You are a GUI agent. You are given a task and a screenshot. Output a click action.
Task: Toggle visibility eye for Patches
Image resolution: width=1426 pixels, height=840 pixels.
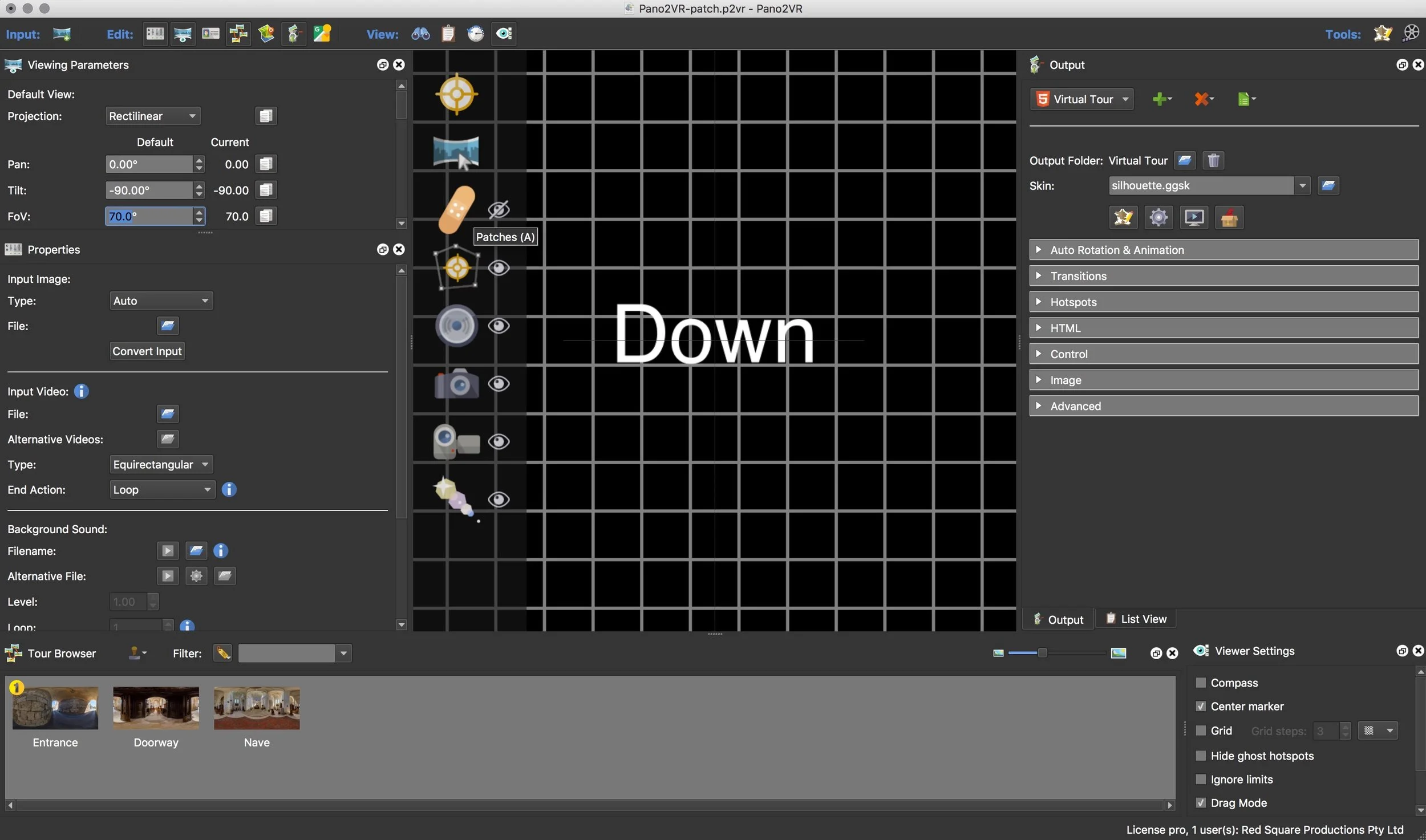pos(499,210)
